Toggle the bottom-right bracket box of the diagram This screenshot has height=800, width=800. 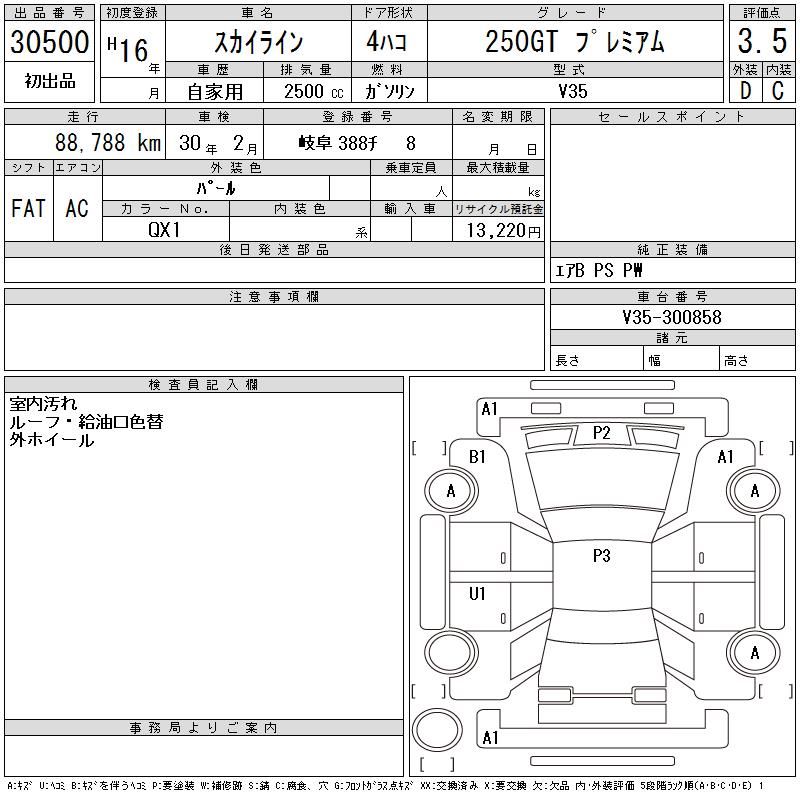coord(776,692)
